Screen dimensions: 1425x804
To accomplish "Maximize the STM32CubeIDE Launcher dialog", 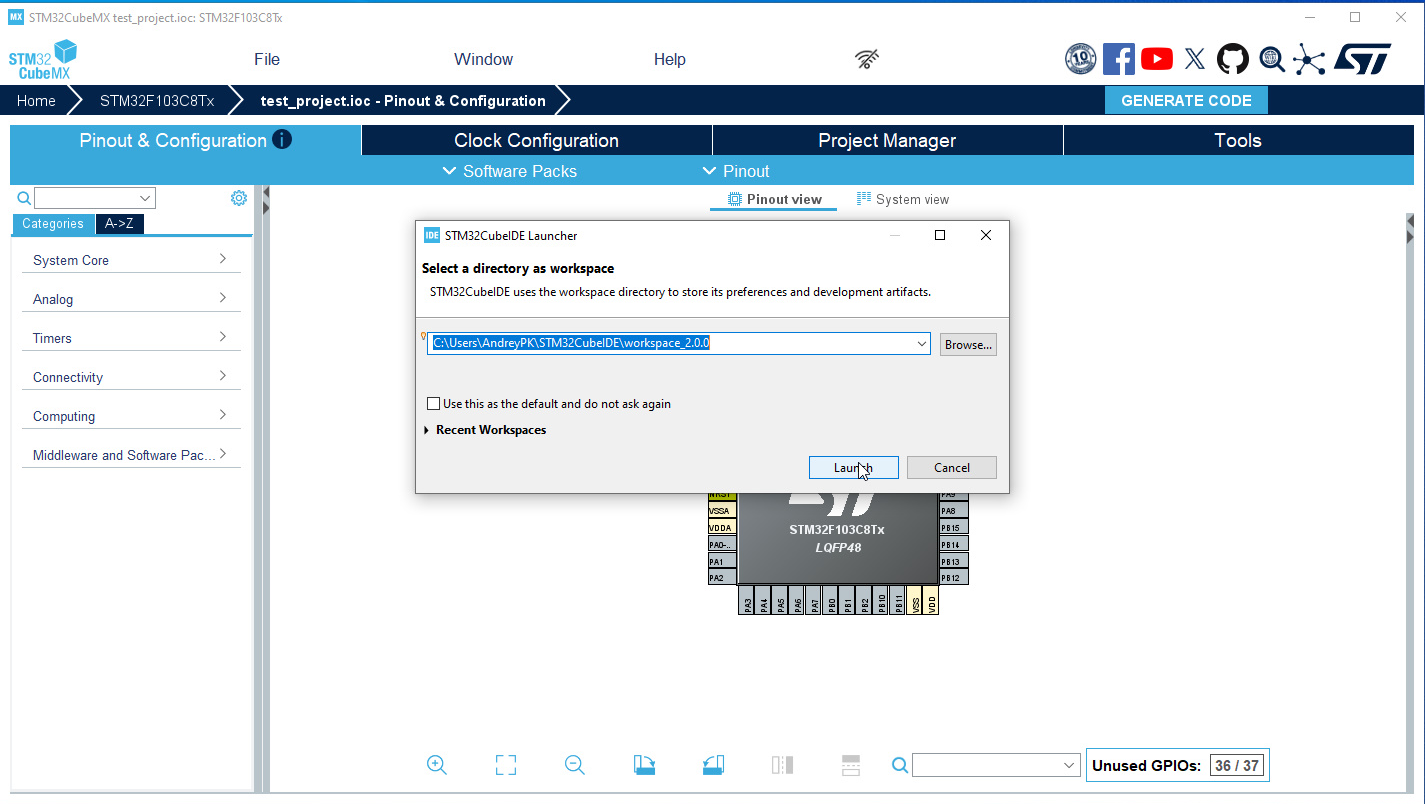I will [940, 235].
